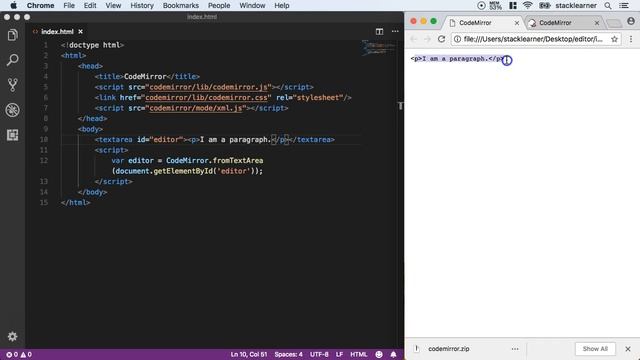Image resolution: width=640 pixels, height=360 pixels.
Task: Open the editor More Actions ellipsis
Action: tap(395, 31)
